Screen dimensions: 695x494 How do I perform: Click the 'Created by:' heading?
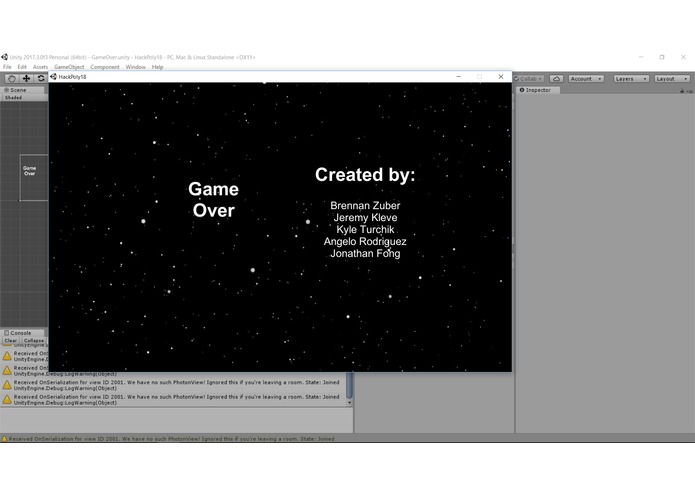point(365,175)
